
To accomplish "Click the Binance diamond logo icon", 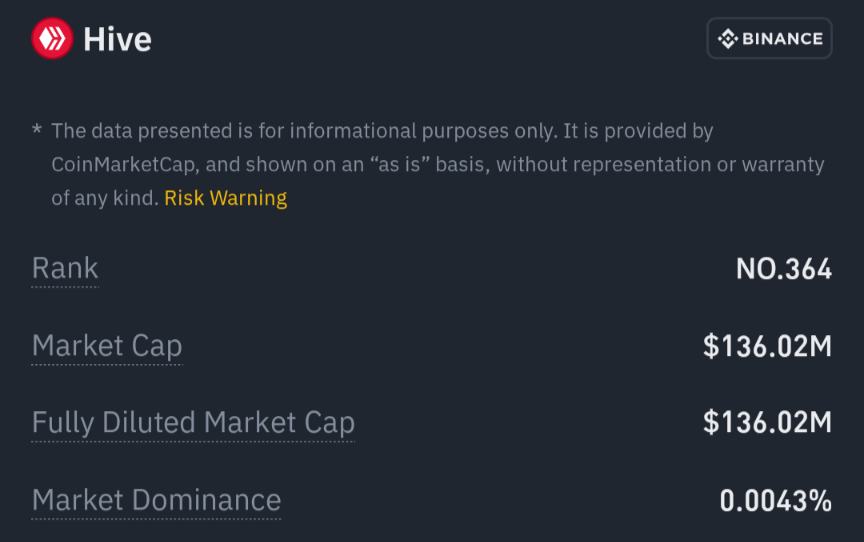I will pos(727,39).
